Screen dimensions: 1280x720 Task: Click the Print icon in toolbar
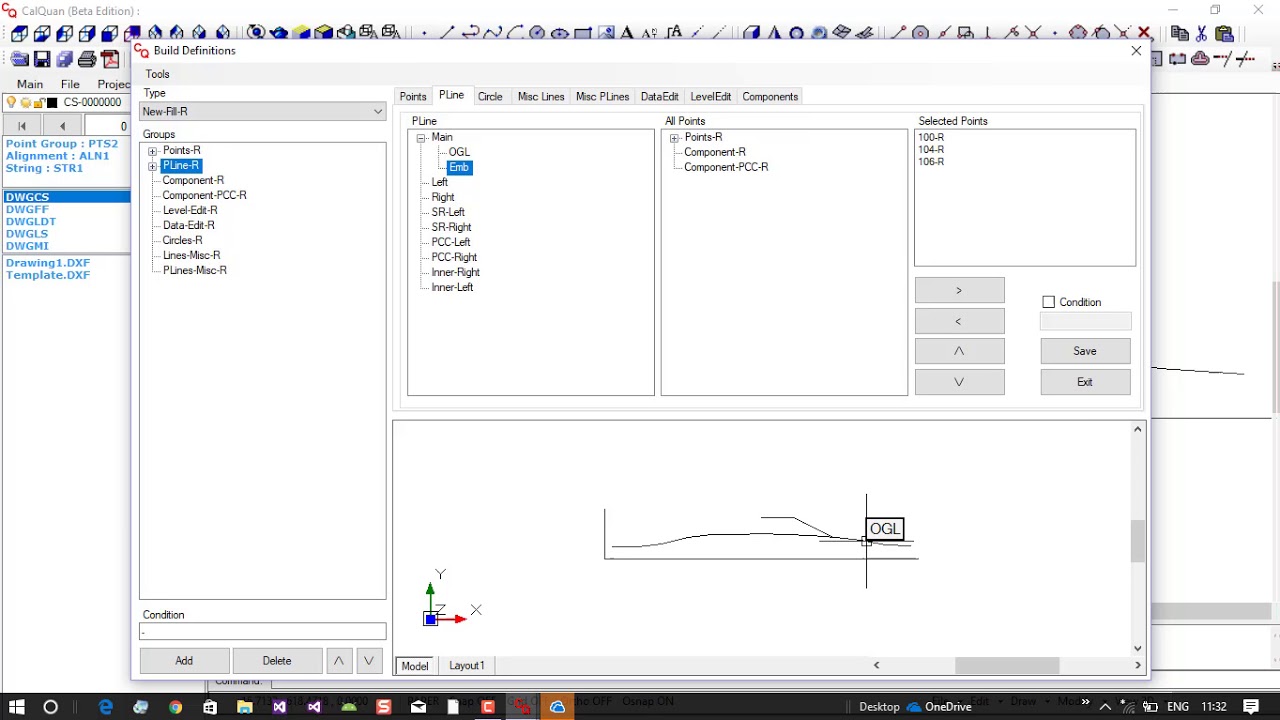point(87,59)
